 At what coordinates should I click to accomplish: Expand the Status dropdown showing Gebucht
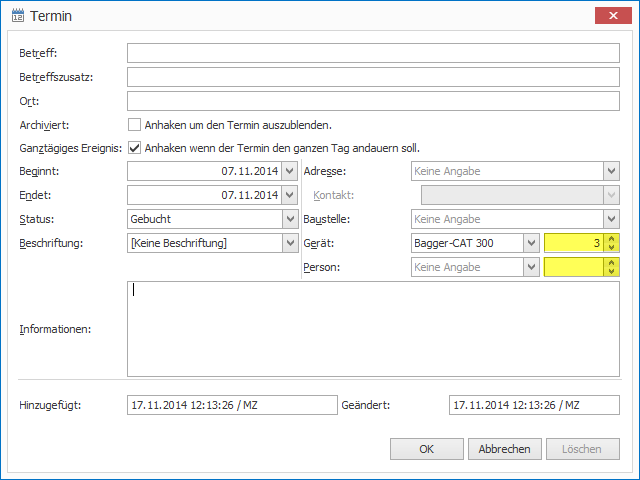point(289,219)
